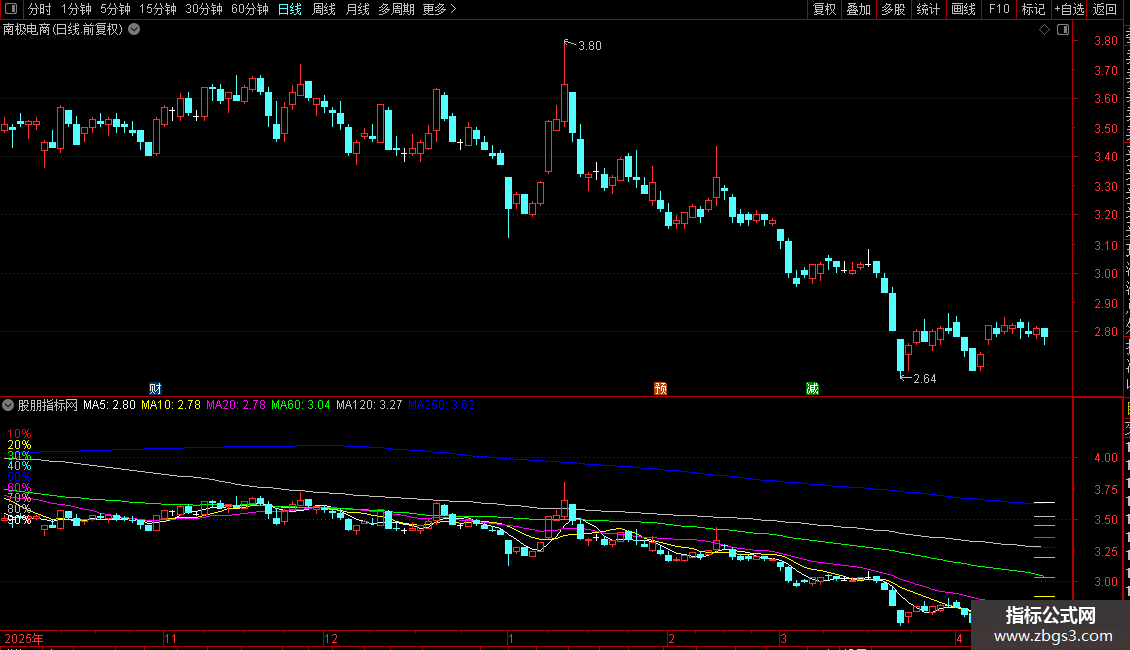This screenshot has height=650, width=1130.
Task: Click the month 11 marker on time axis
Action: click(x=170, y=638)
